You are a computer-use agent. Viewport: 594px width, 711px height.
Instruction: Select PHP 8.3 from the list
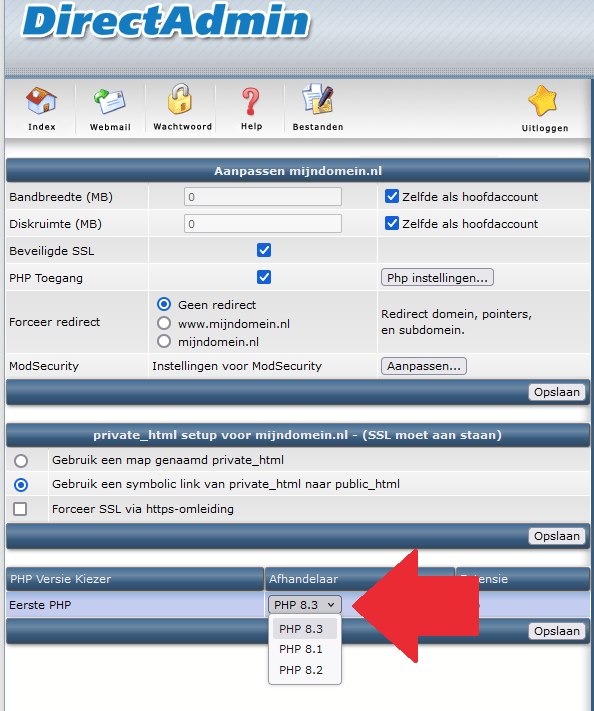[305, 629]
